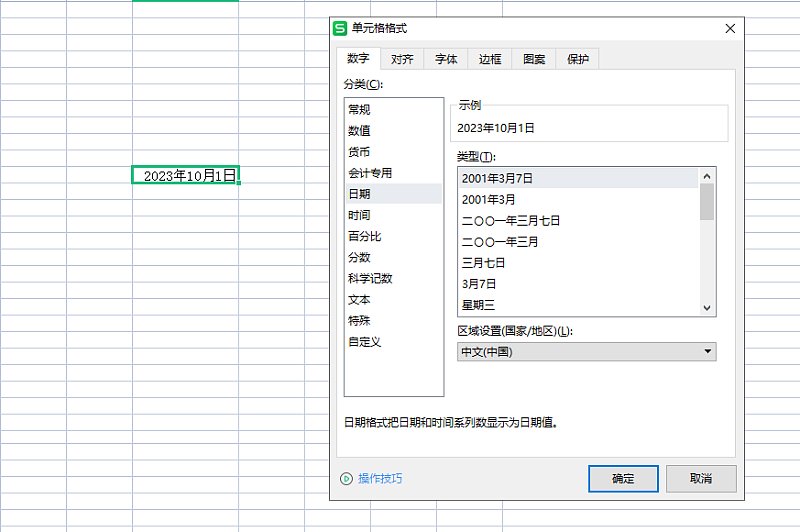Choose 自定义 category
Image resolution: width=800 pixels, height=532 pixels.
point(364,342)
